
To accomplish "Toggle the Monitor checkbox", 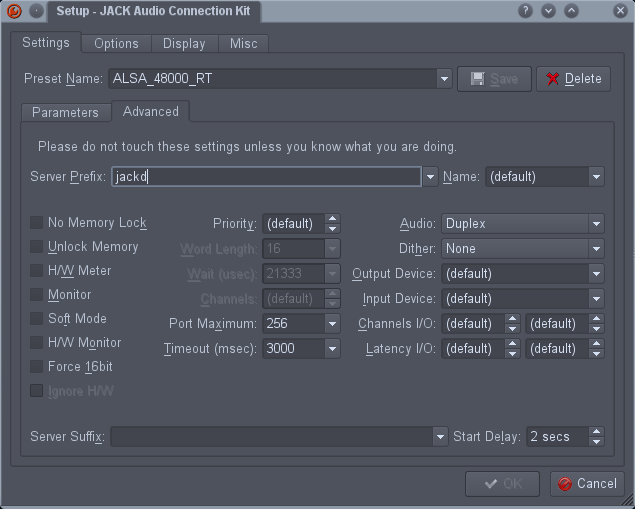I will (x=36, y=294).
